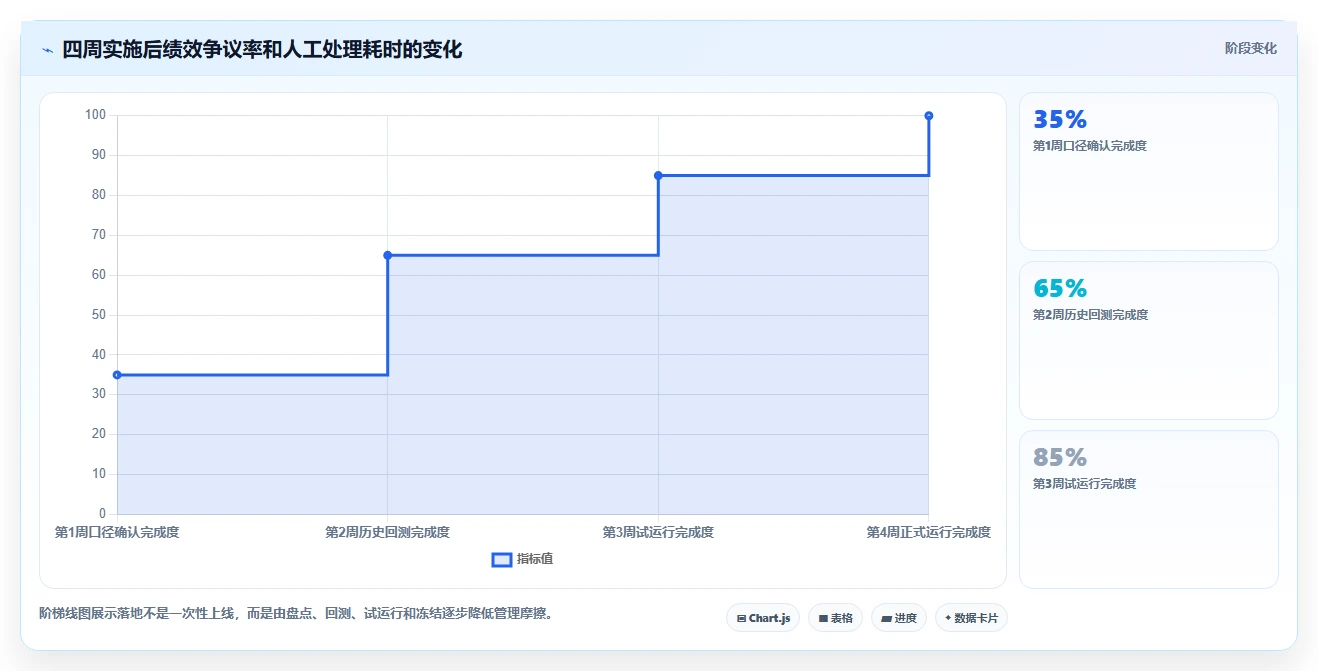
Task: Click x-axis label 第4周正式运行完成度
Action: pyautogui.click(x=928, y=532)
